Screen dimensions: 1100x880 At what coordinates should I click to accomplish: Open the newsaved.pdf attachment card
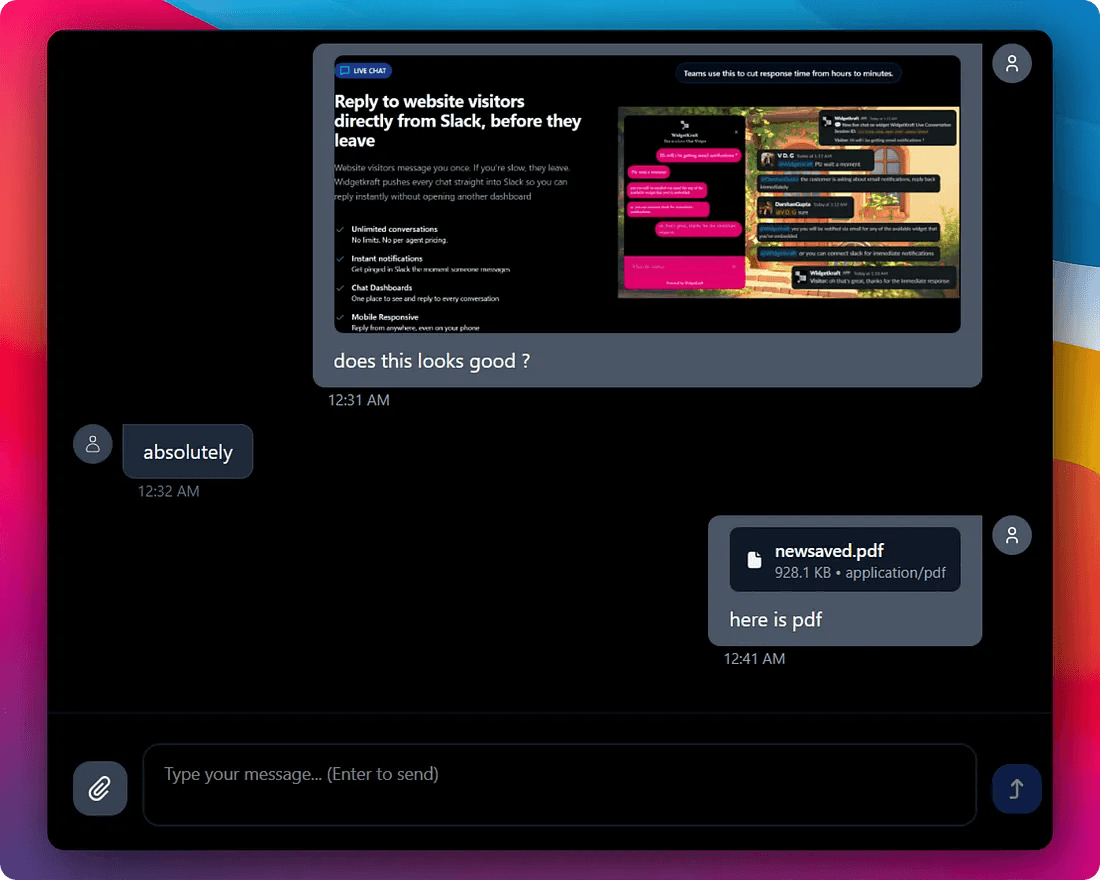click(845, 559)
